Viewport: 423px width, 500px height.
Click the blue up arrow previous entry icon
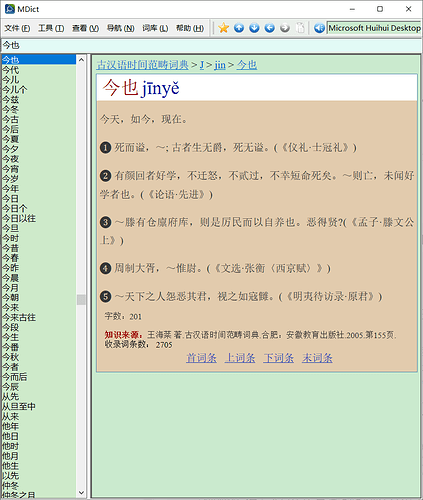coord(239,28)
